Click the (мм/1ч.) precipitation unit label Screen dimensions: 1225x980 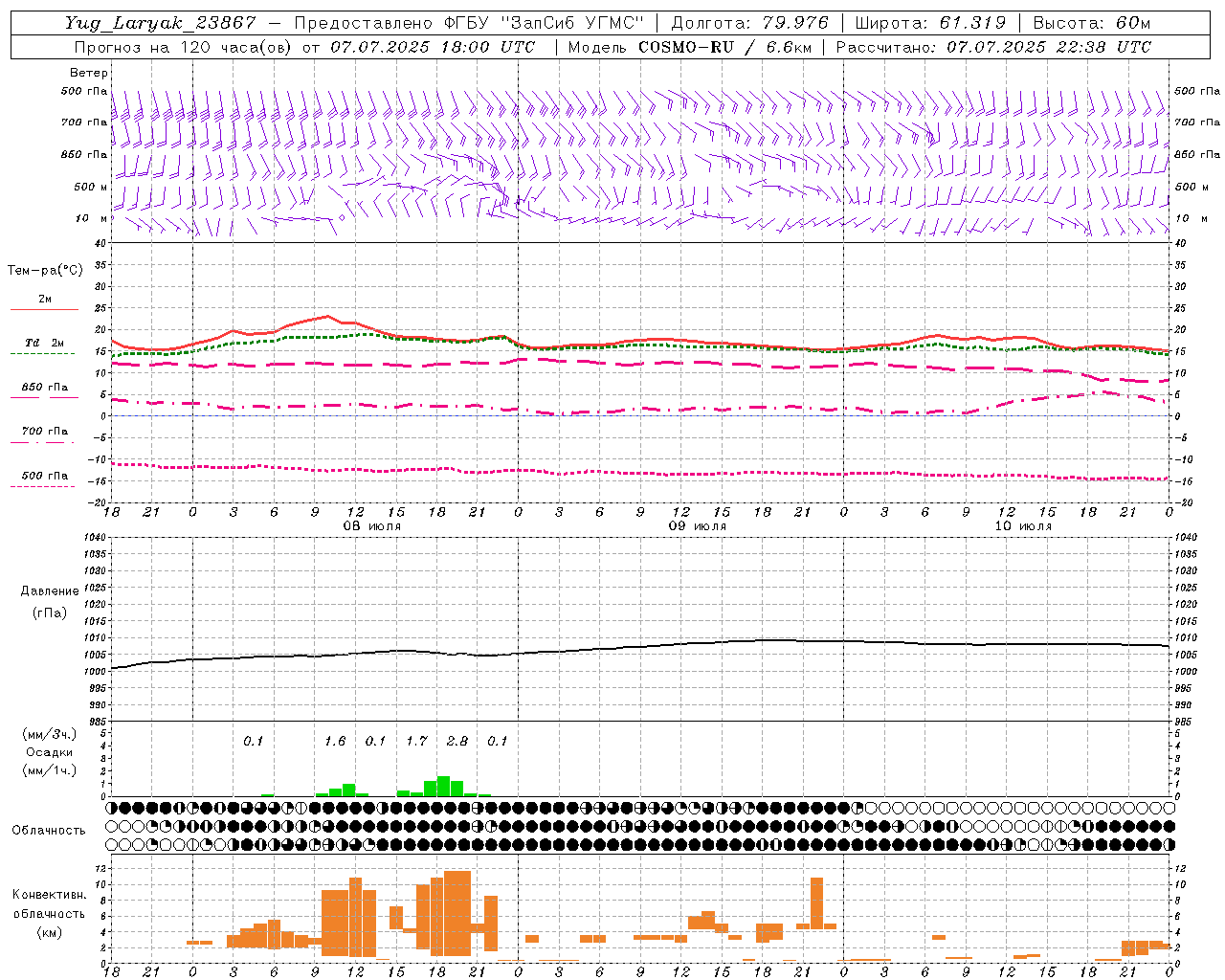50,770
